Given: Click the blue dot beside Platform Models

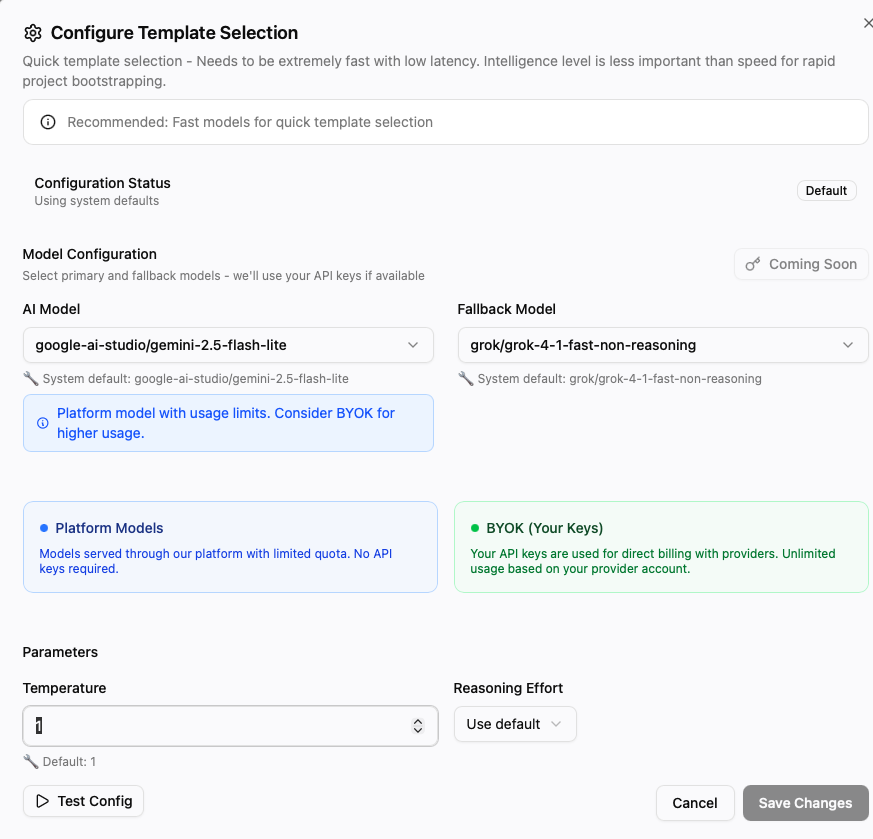Looking at the screenshot, I should click(x=44, y=528).
